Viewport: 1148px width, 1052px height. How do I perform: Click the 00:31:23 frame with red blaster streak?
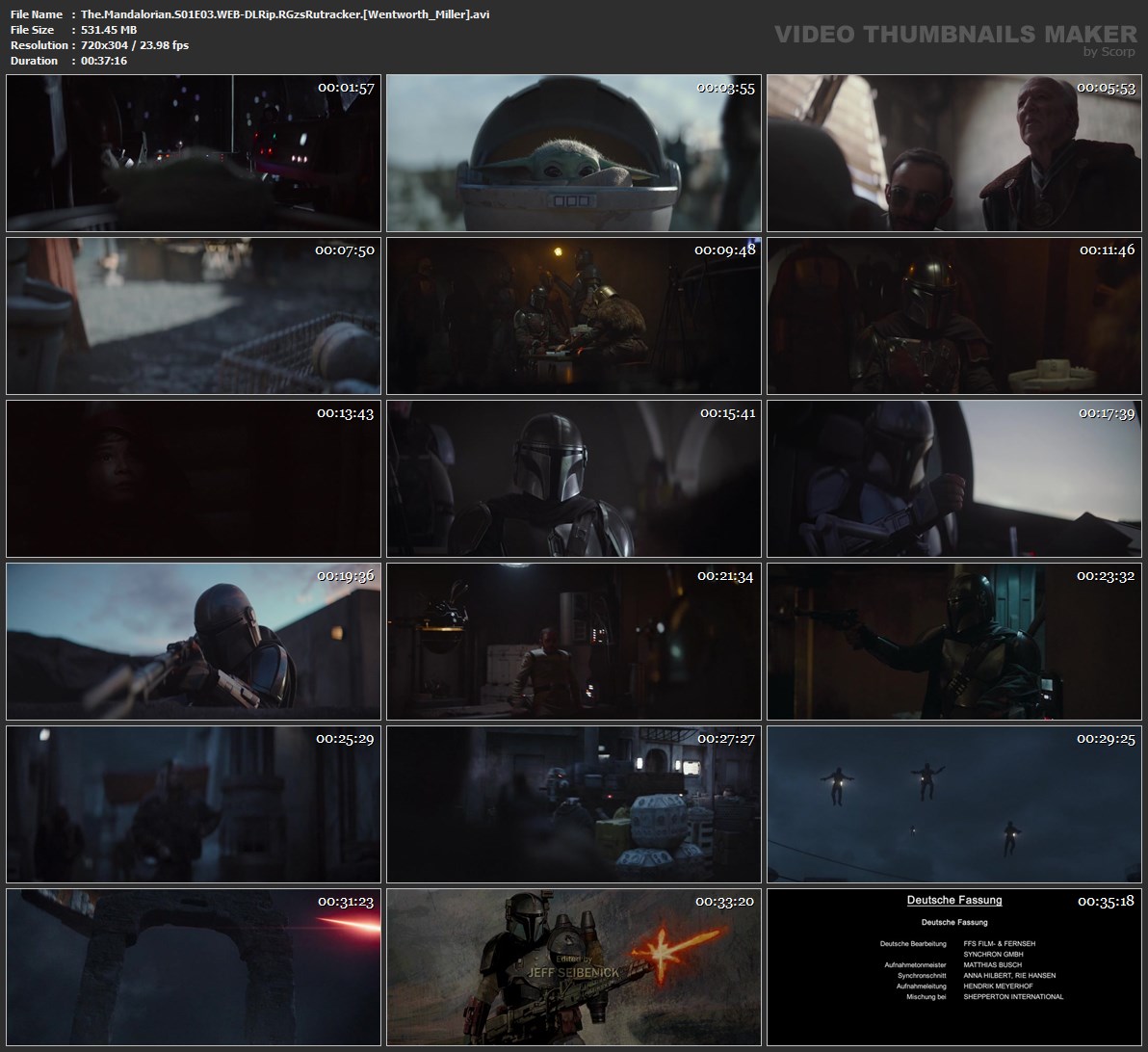pyautogui.click(x=194, y=967)
